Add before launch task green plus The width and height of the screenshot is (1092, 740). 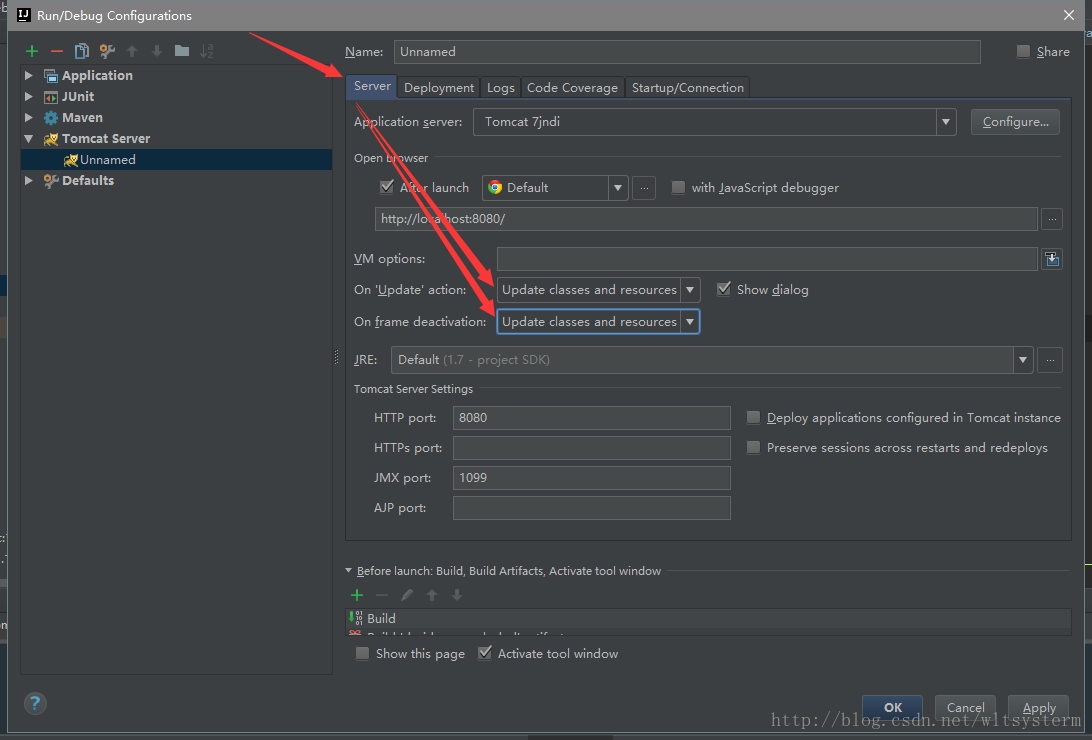point(357,595)
